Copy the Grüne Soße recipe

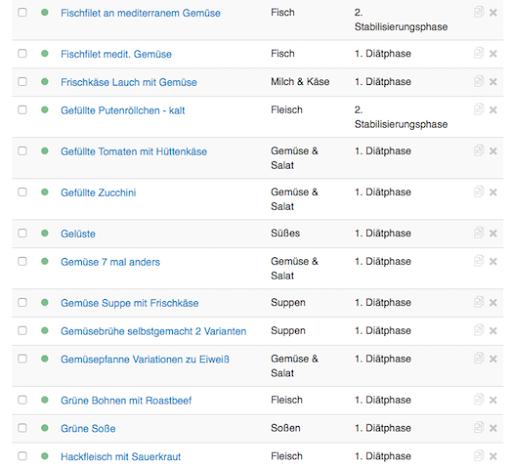479,427
